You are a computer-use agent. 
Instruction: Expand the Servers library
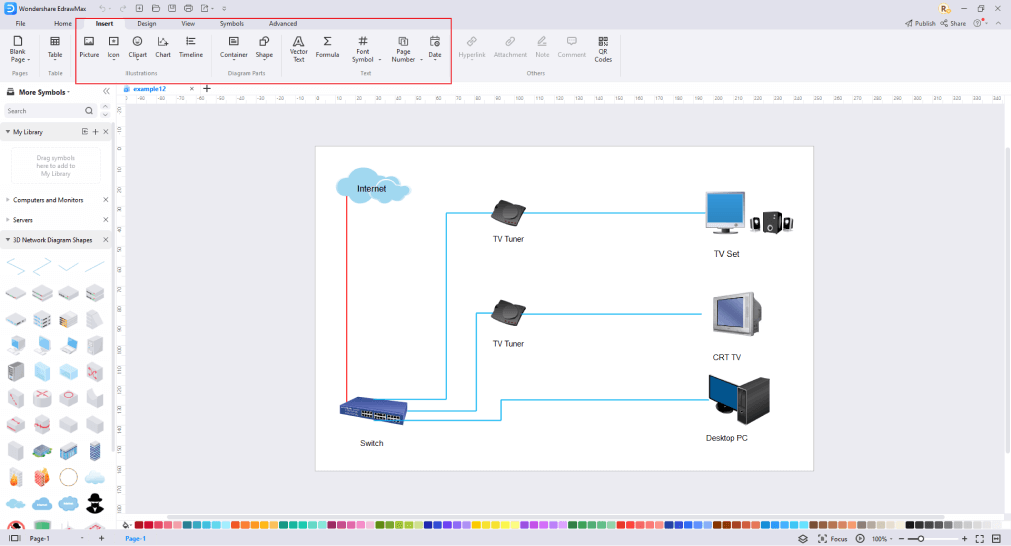pyautogui.click(x=8, y=220)
